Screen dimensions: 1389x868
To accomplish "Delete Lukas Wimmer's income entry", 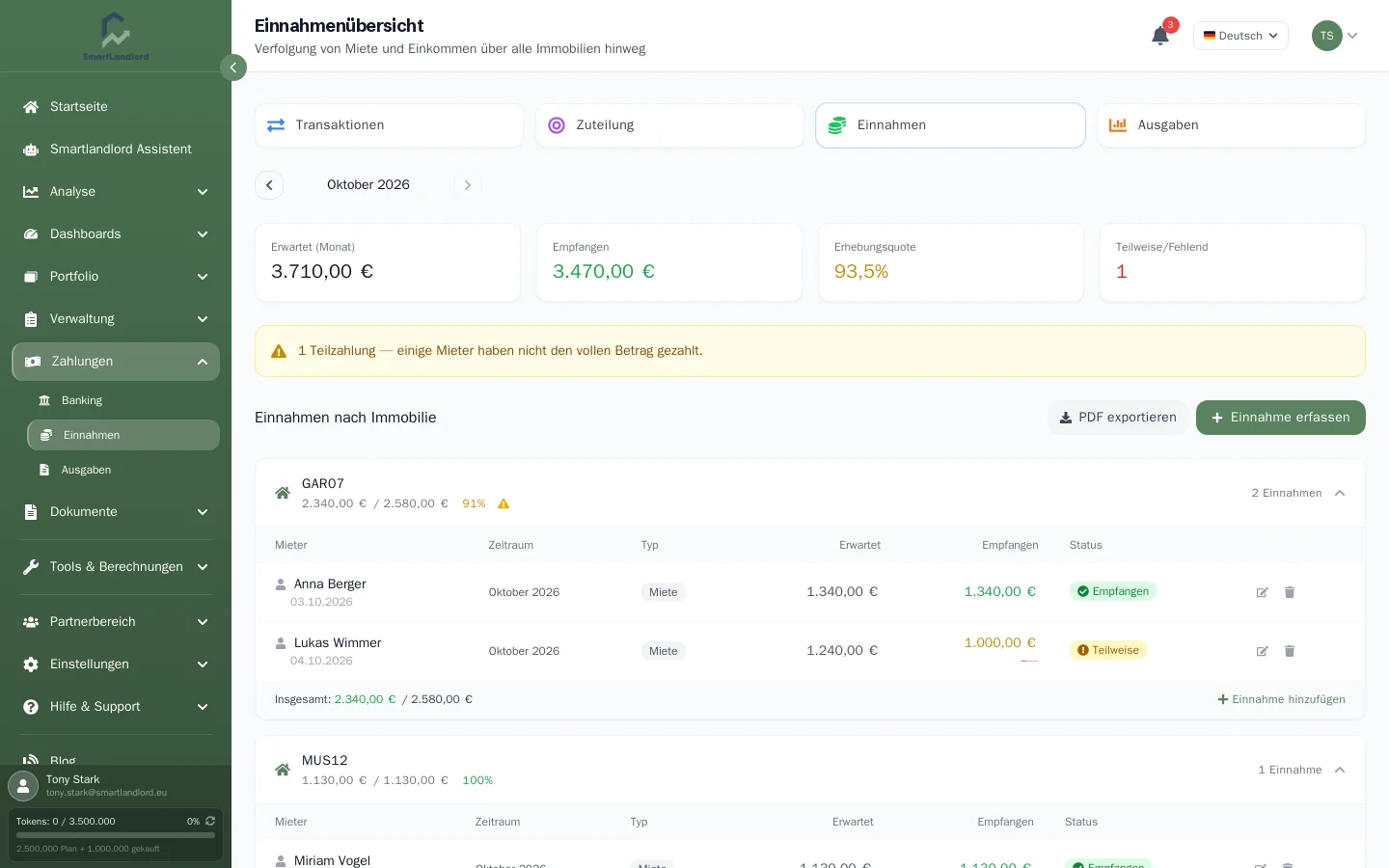I will pos(1290,651).
